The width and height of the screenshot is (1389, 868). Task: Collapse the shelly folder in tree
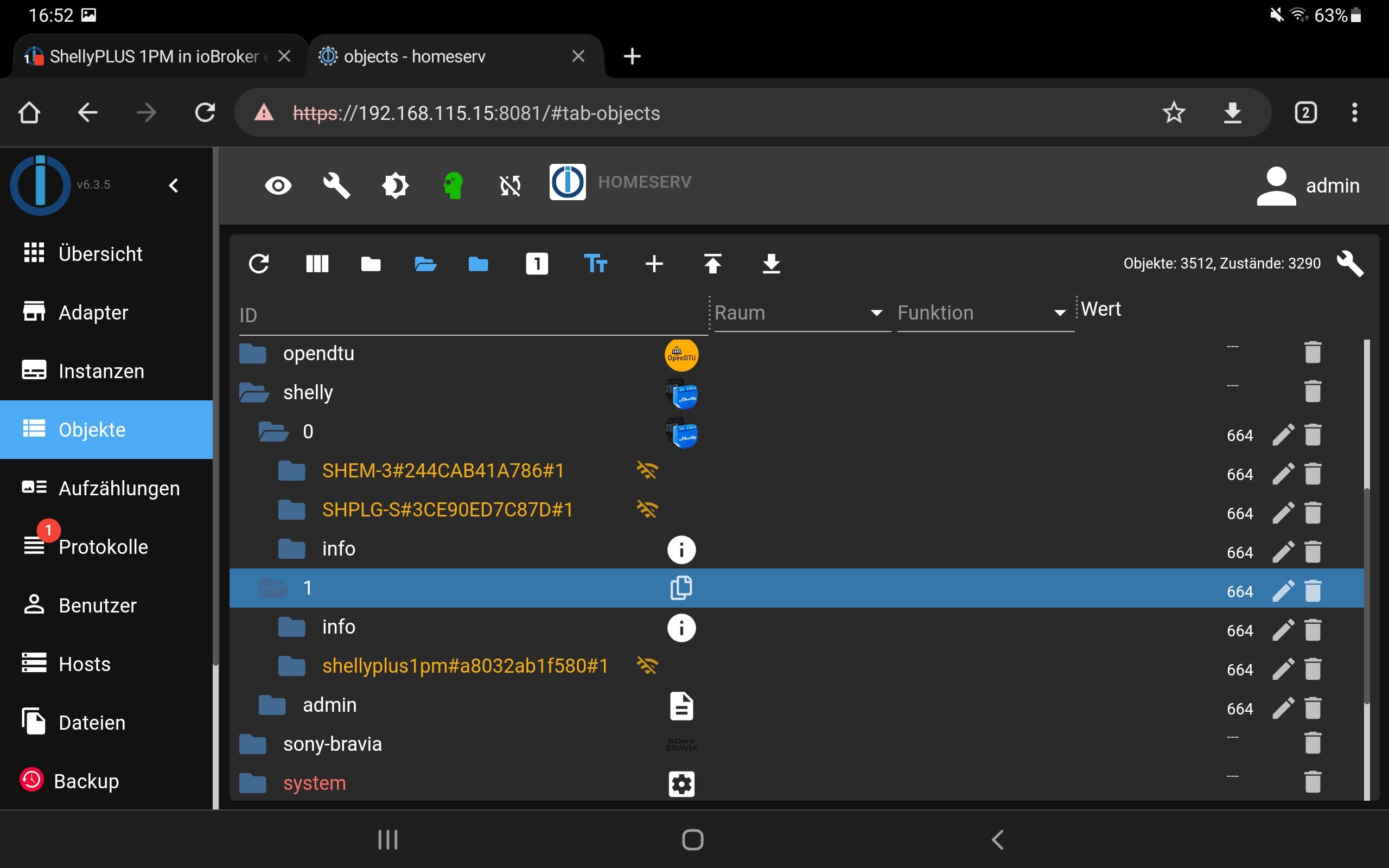[253, 393]
